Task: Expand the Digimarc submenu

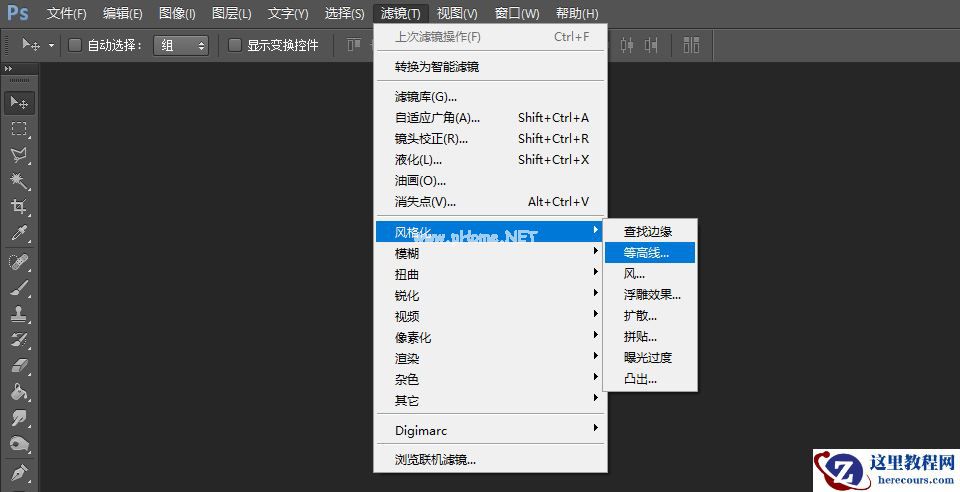Action: pos(490,430)
